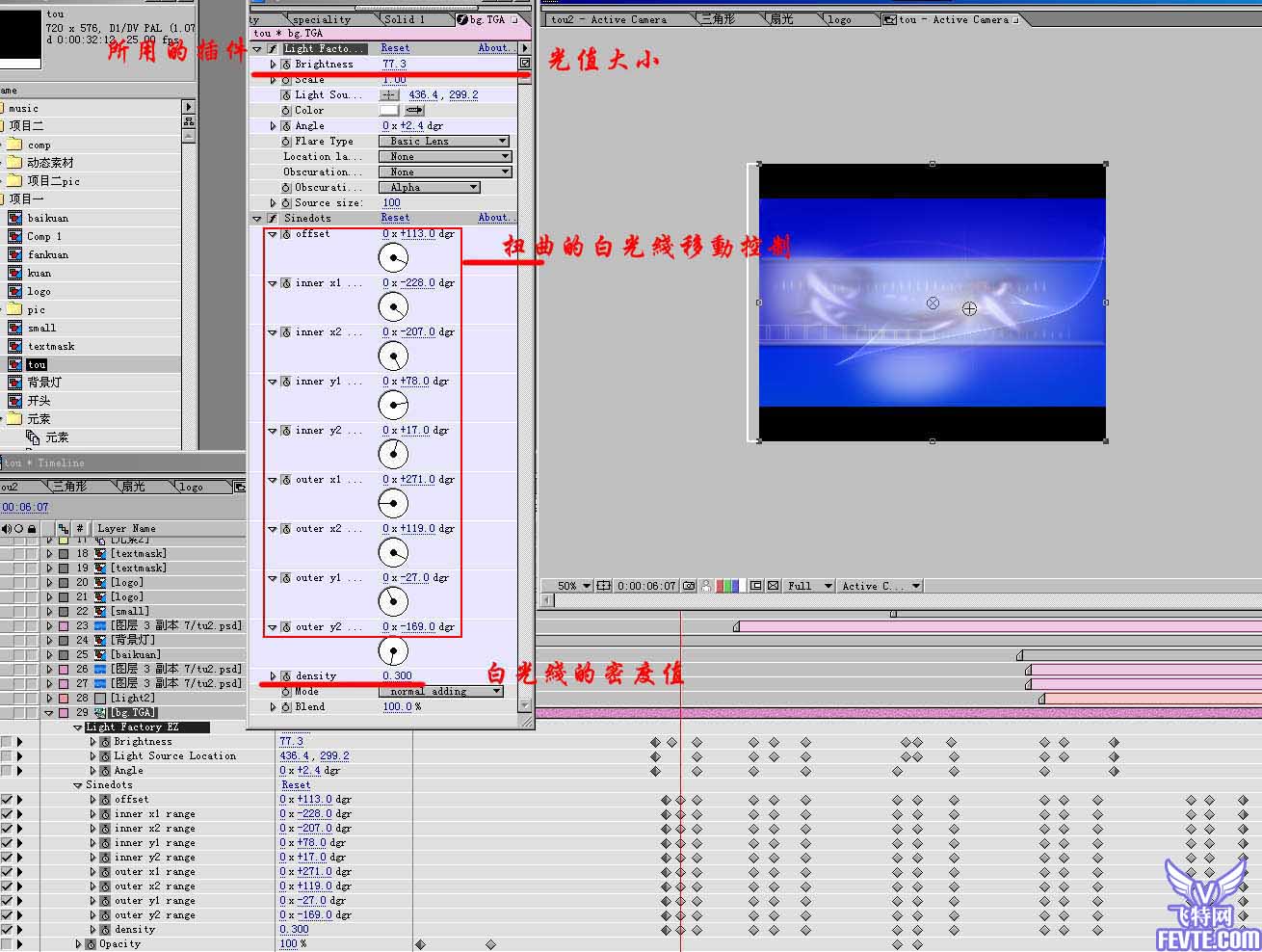Expand the Brightness property in Effect Controls
Viewport: 1262px width, 952px height.
tap(274, 65)
